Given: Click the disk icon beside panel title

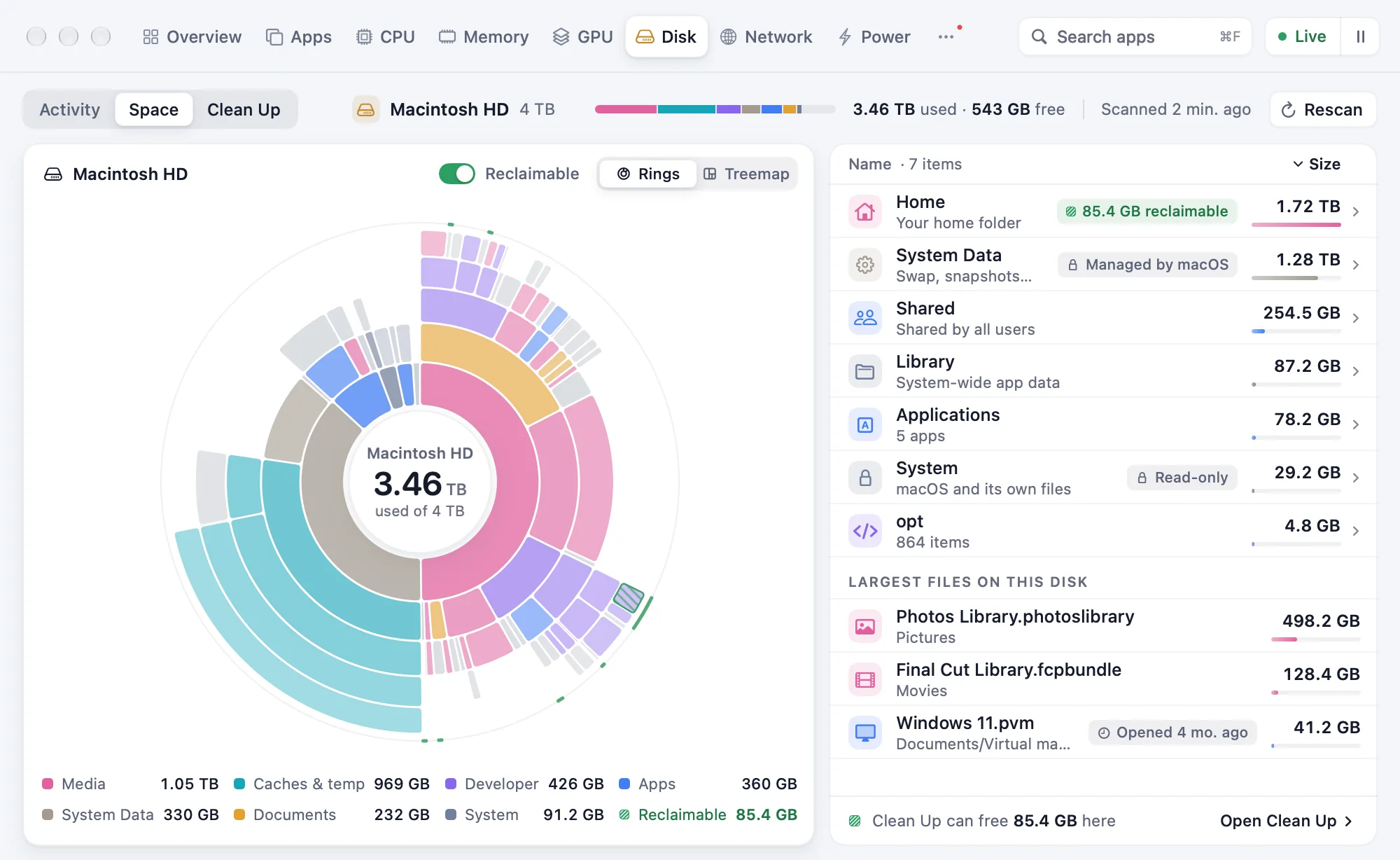Looking at the screenshot, I should 53,174.
